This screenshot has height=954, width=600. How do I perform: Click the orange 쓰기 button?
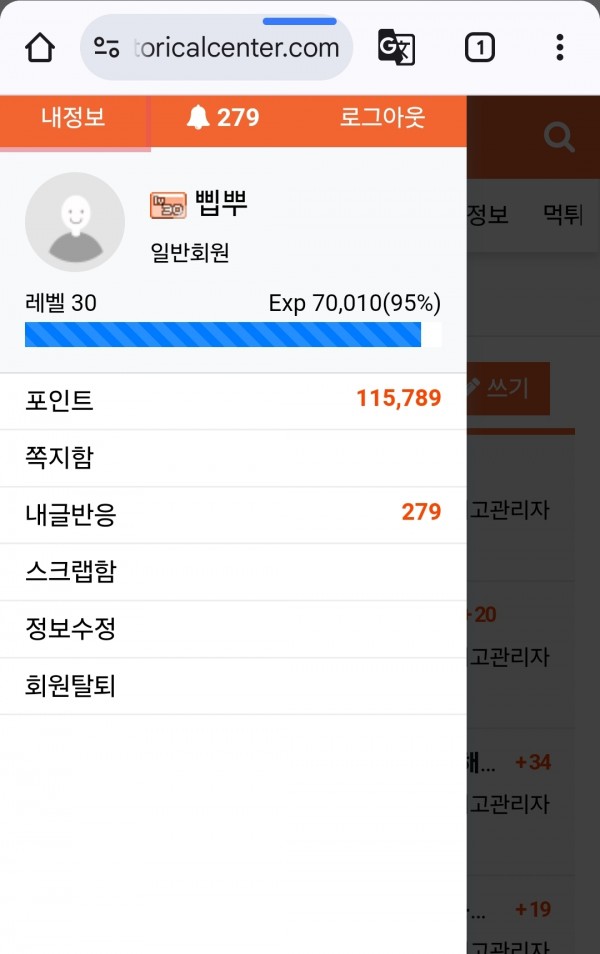click(x=508, y=389)
